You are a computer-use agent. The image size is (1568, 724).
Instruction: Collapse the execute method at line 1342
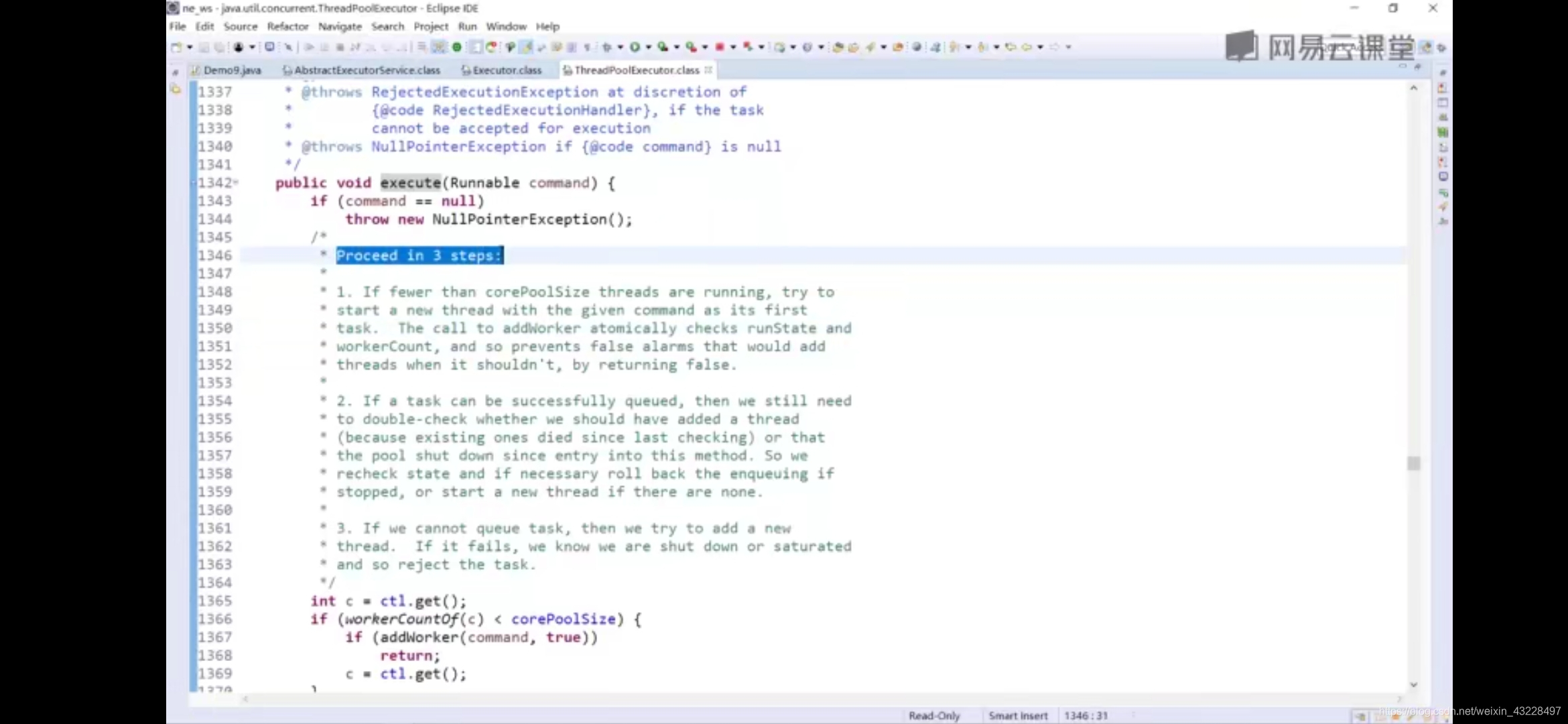click(x=236, y=182)
